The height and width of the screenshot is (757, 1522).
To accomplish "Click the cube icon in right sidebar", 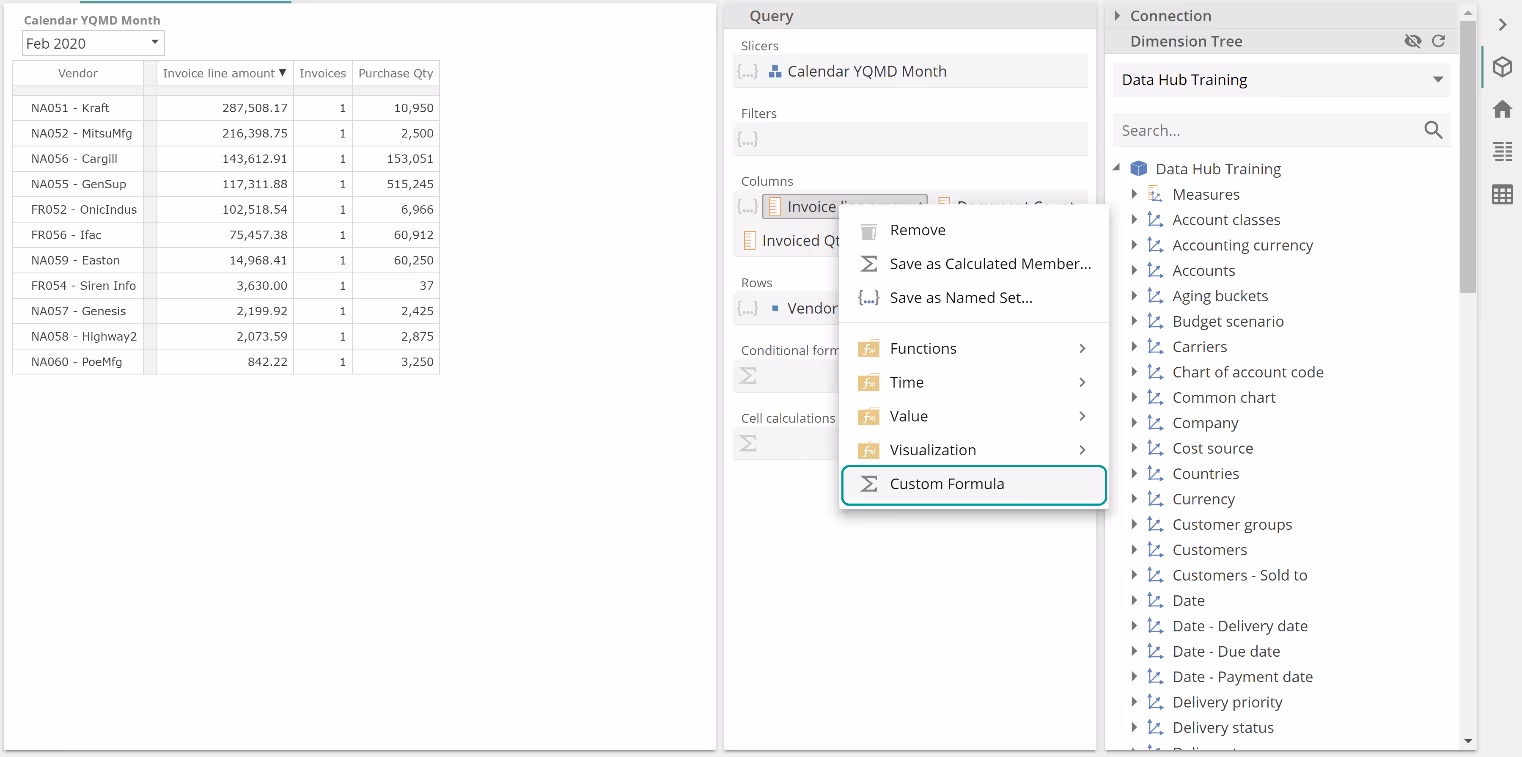I will tap(1502, 67).
